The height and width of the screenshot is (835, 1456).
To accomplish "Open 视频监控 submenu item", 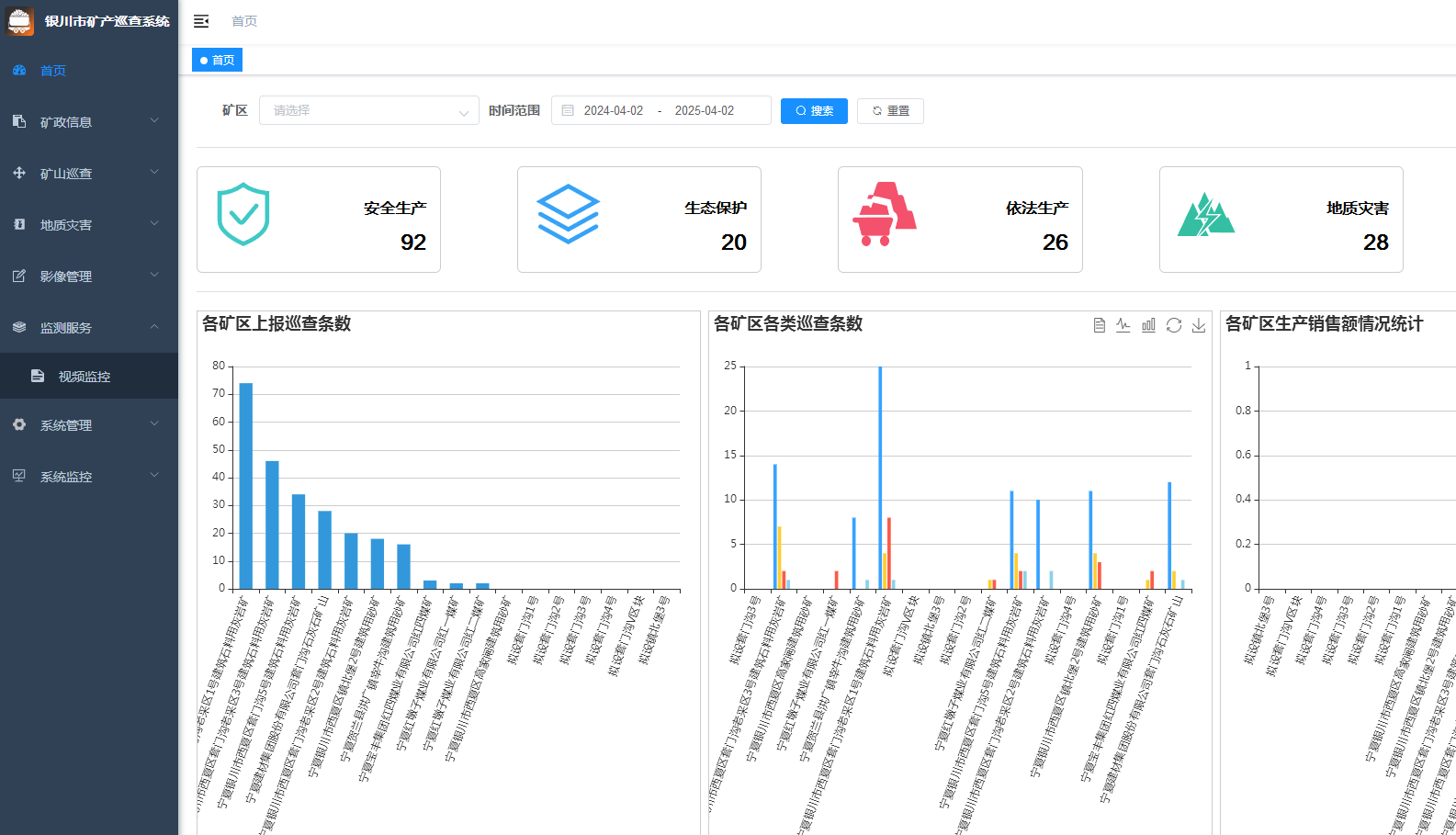I will click(x=85, y=377).
